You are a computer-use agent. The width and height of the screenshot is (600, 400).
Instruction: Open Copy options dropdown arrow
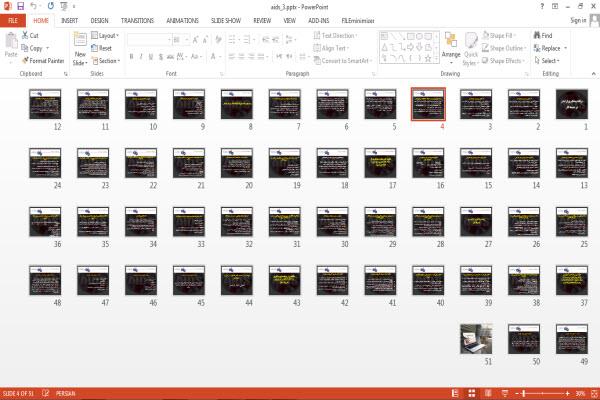[x=47, y=48]
